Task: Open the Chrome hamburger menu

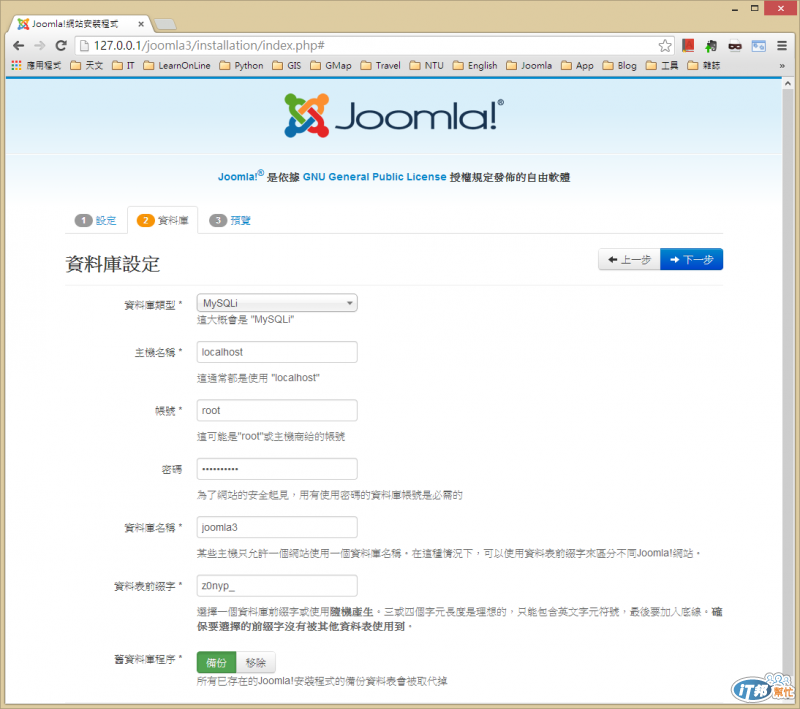Action: tap(782, 45)
